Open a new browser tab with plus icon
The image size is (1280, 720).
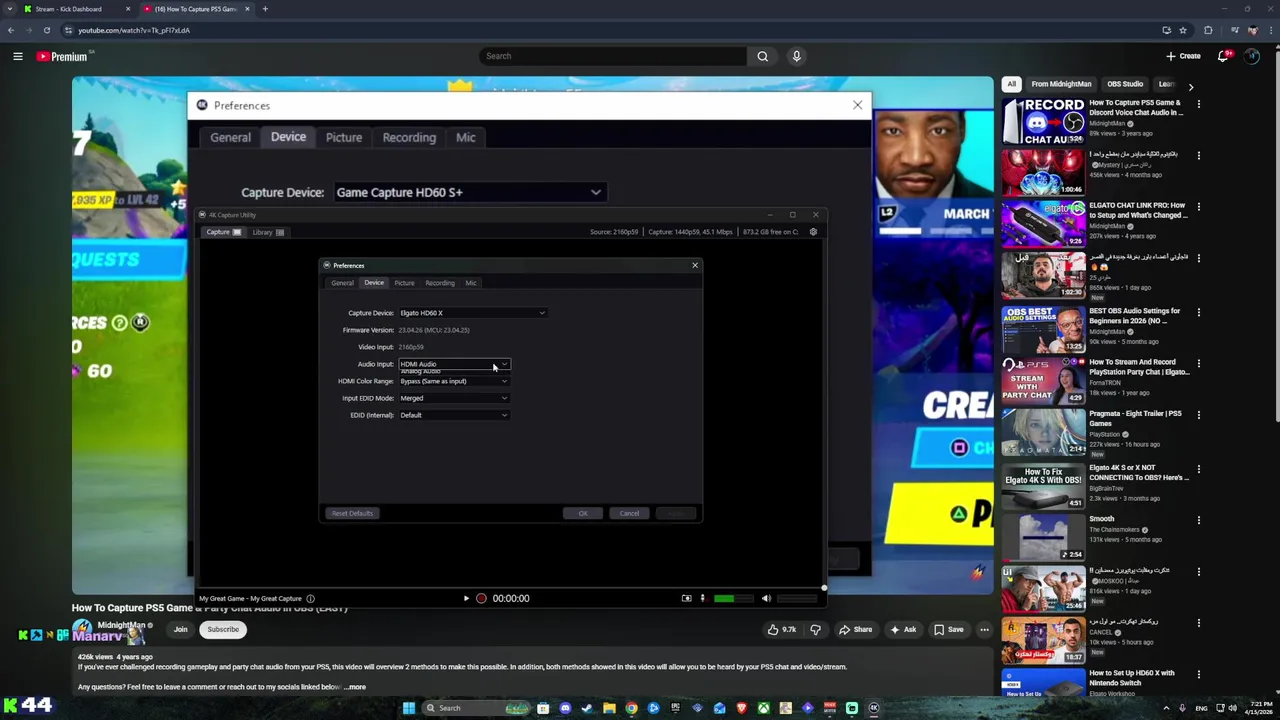(x=265, y=9)
